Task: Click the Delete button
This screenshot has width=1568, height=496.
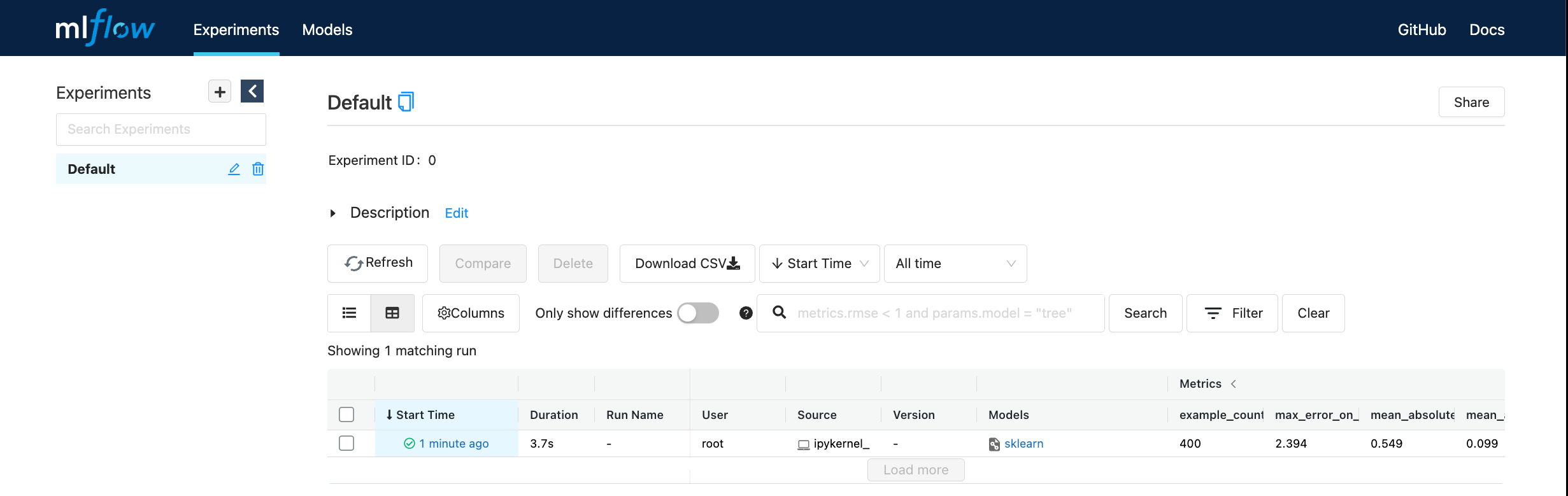Action: coord(573,264)
